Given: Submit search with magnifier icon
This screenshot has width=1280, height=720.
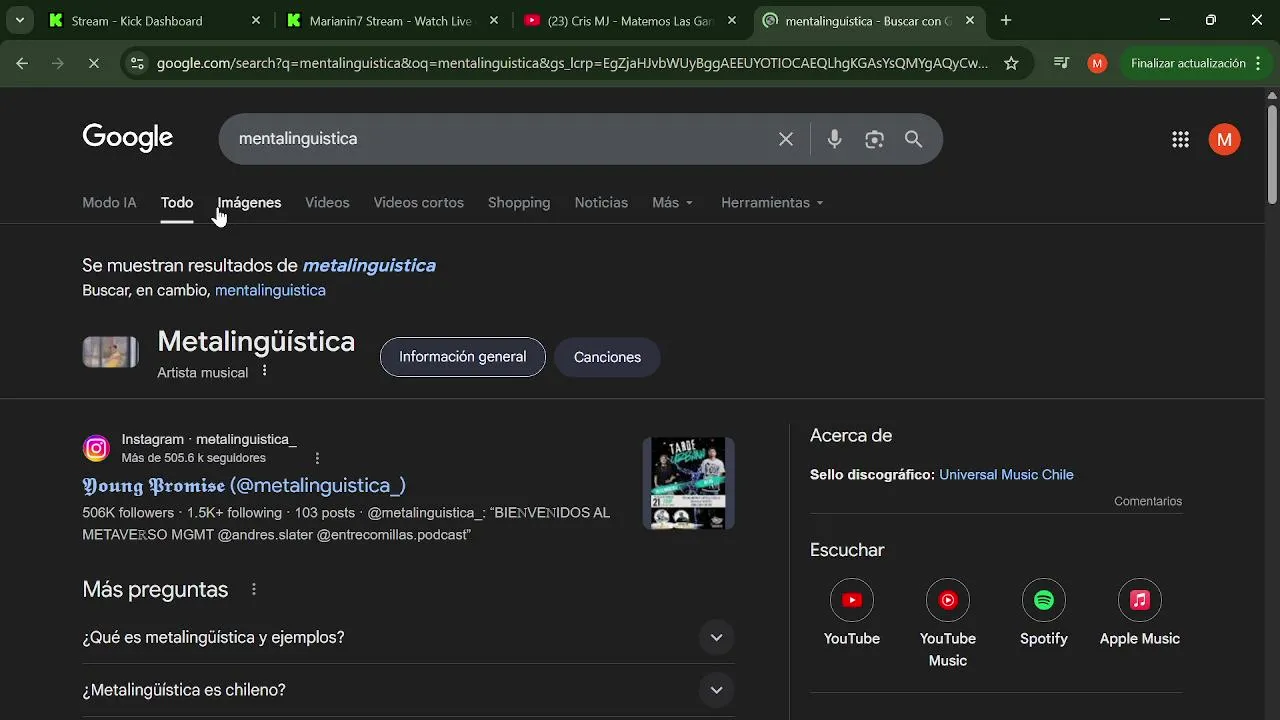Looking at the screenshot, I should [x=913, y=139].
